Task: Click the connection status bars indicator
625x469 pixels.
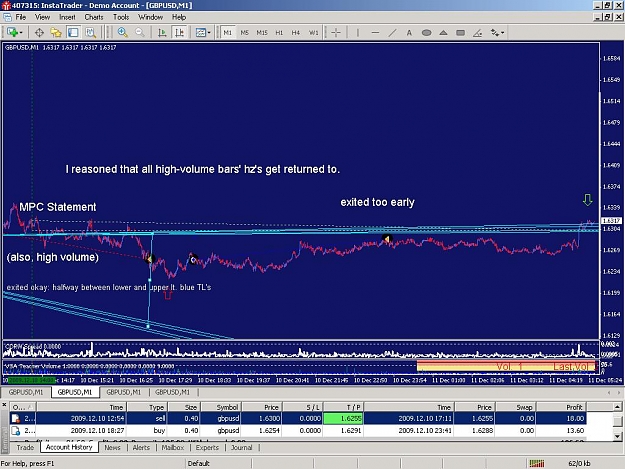Action: pos(537,463)
